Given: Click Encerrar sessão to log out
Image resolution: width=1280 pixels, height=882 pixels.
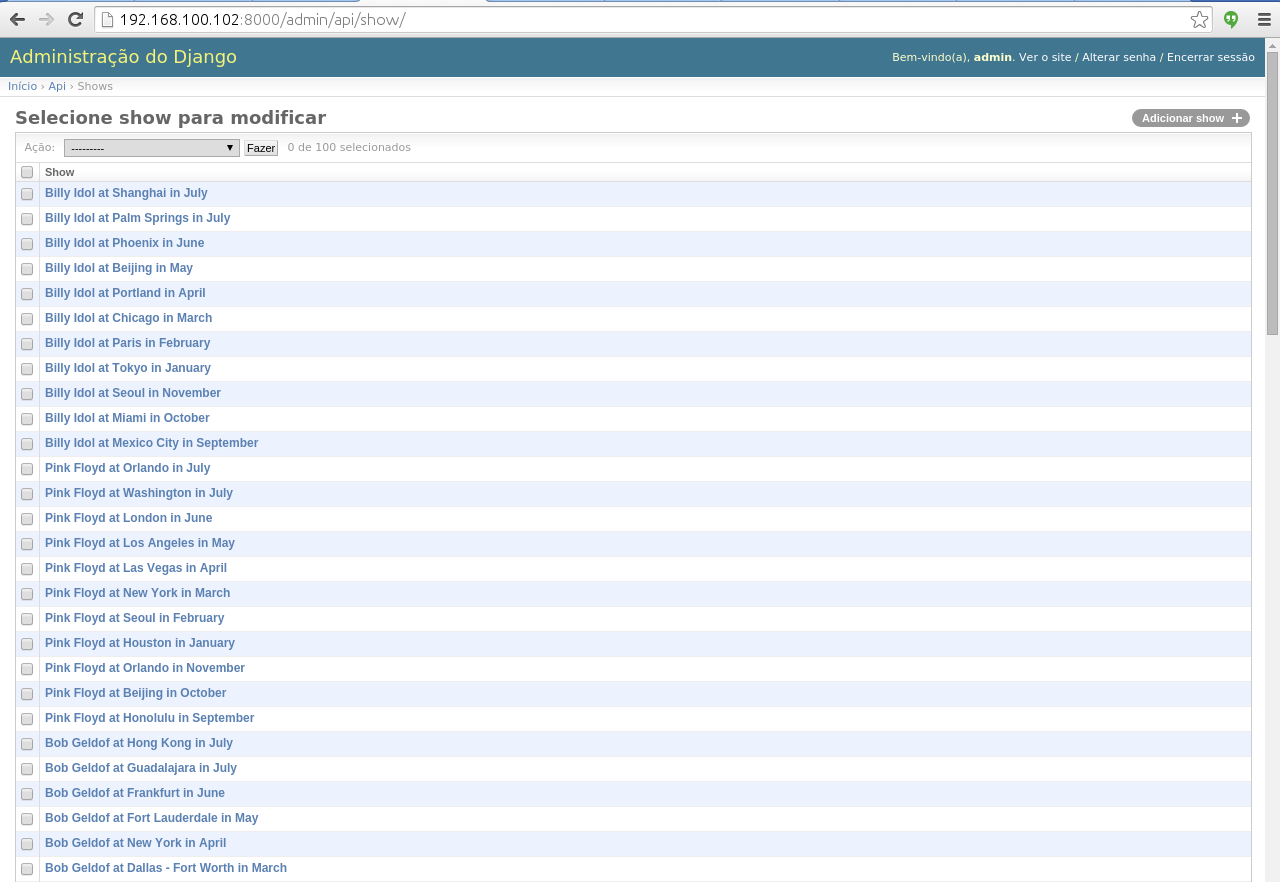Looking at the screenshot, I should pos(1210,57).
